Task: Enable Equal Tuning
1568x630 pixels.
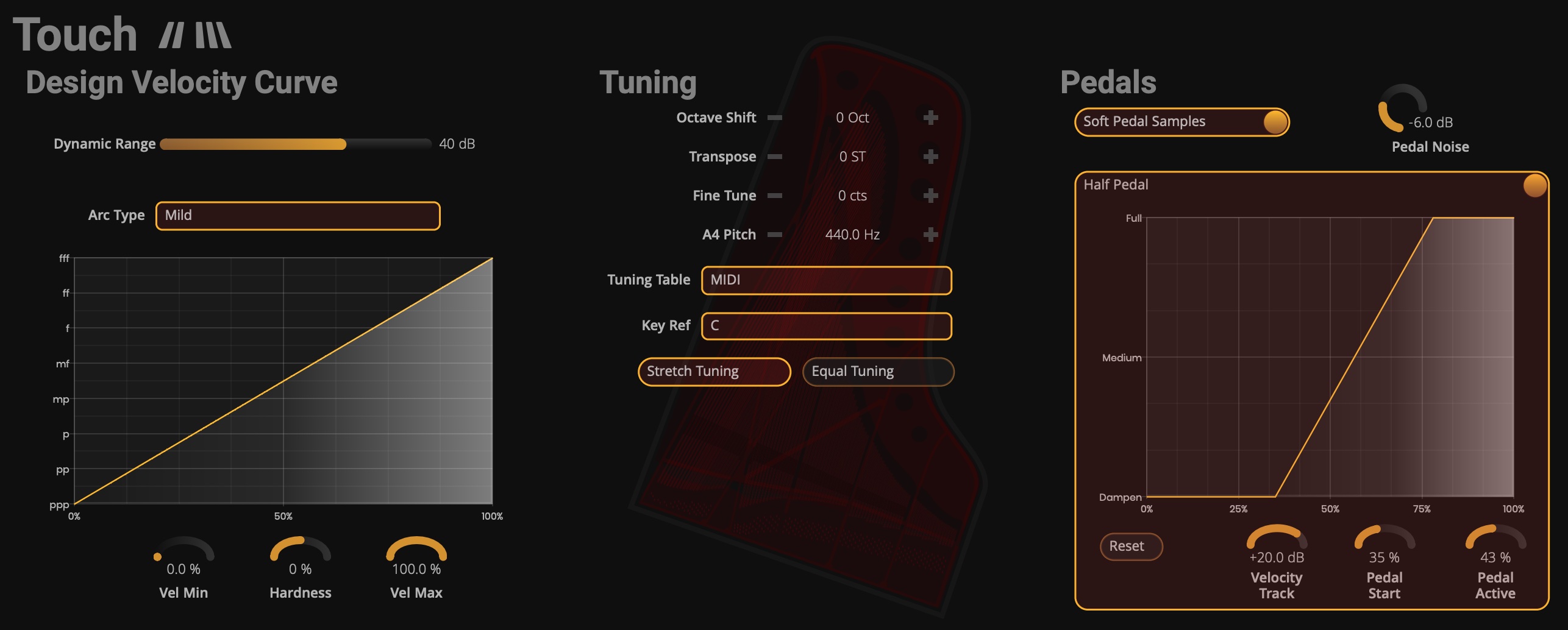Action: [878, 372]
